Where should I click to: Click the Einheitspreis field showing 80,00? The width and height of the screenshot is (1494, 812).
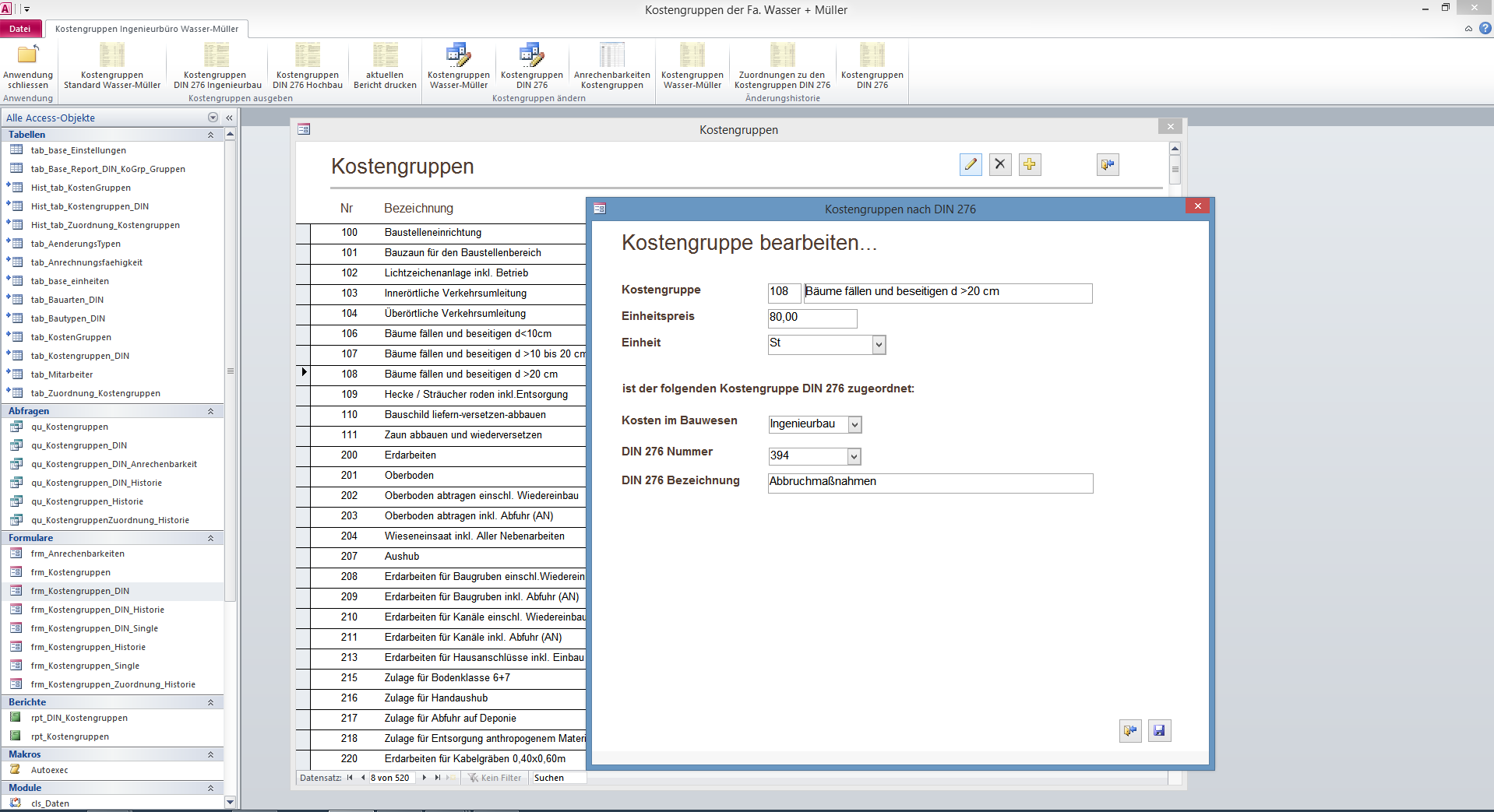tap(812, 318)
